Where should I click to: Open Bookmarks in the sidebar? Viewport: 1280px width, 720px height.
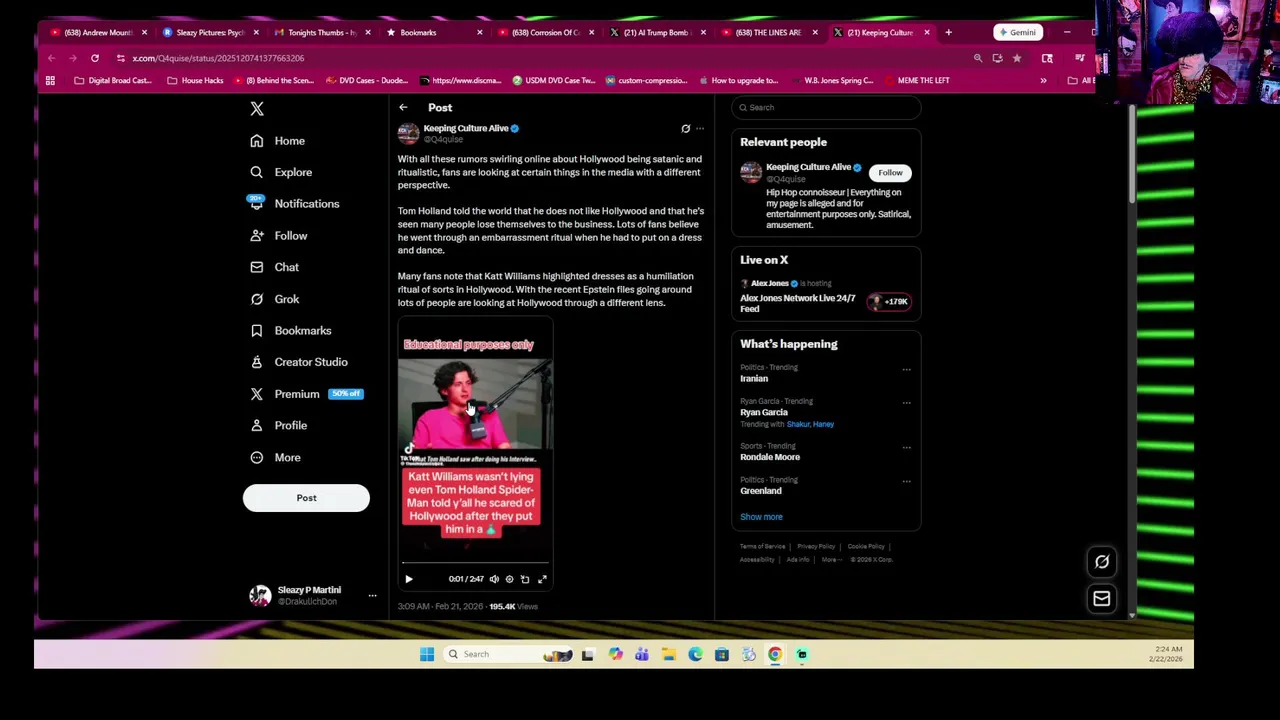[x=291, y=331]
